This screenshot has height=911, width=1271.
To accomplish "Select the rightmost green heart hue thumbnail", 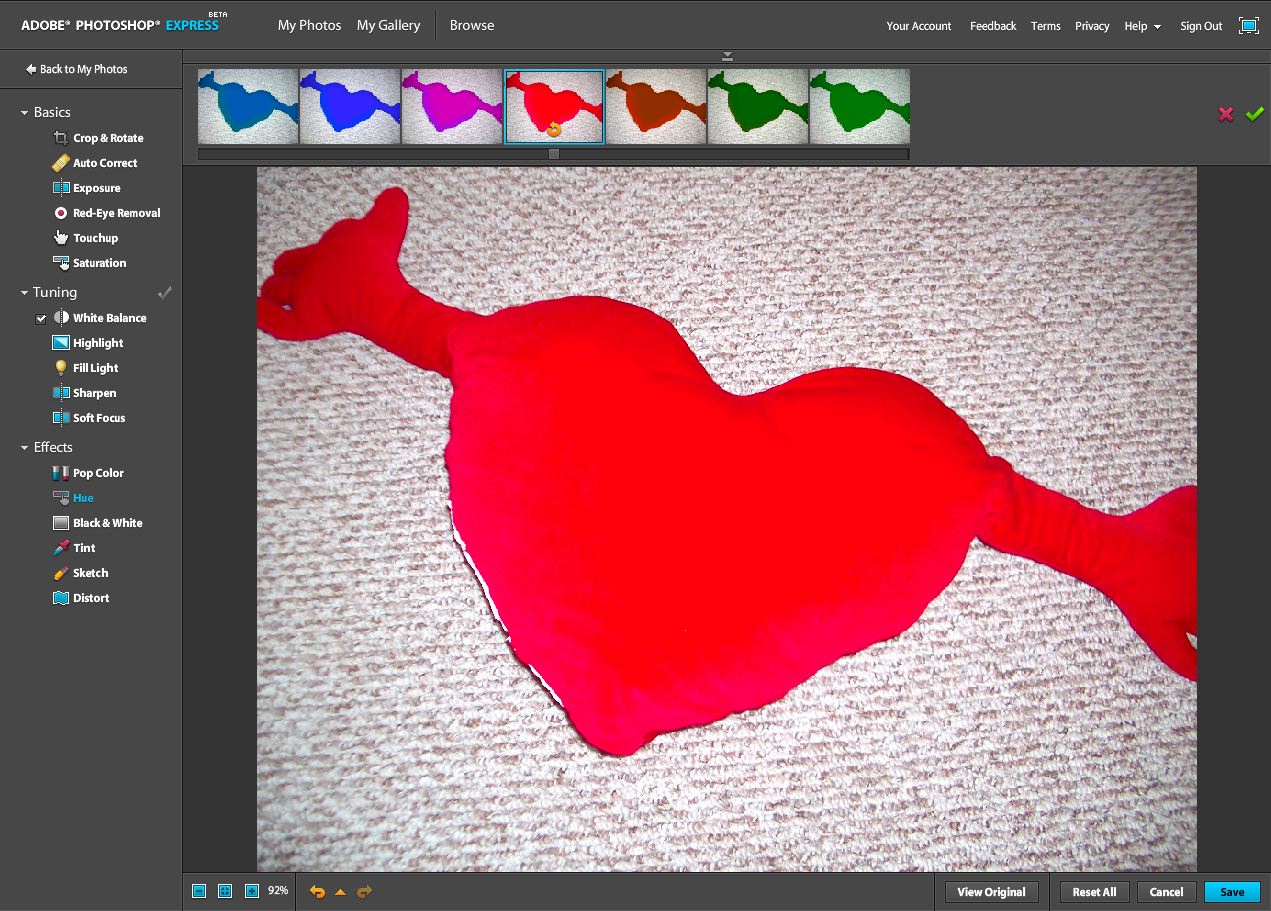I will point(860,106).
